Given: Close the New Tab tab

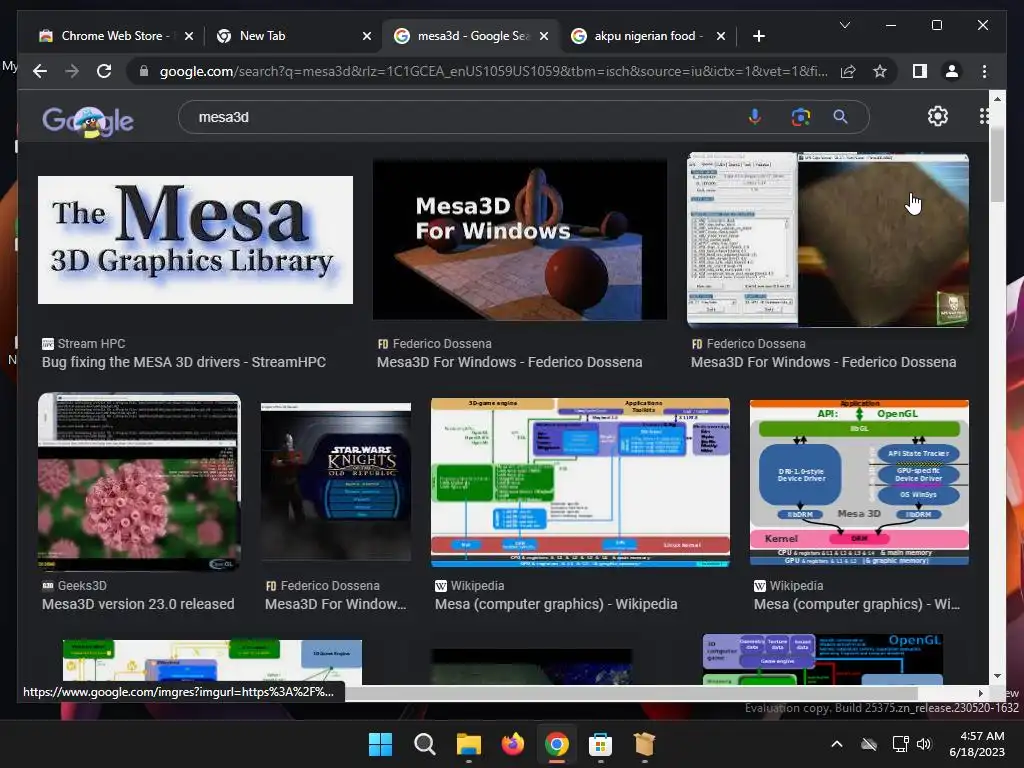Looking at the screenshot, I should pos(367,36).
